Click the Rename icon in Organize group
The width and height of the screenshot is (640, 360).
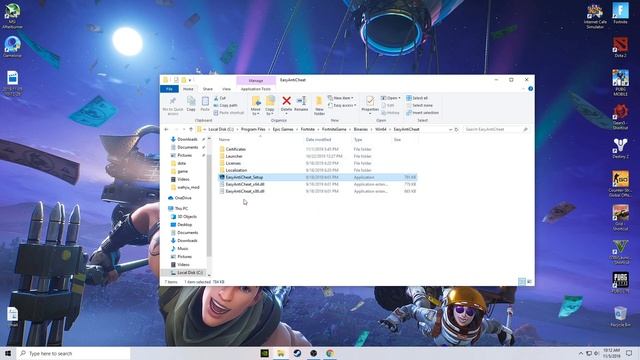pyautogui.click(x=301, y=104)
